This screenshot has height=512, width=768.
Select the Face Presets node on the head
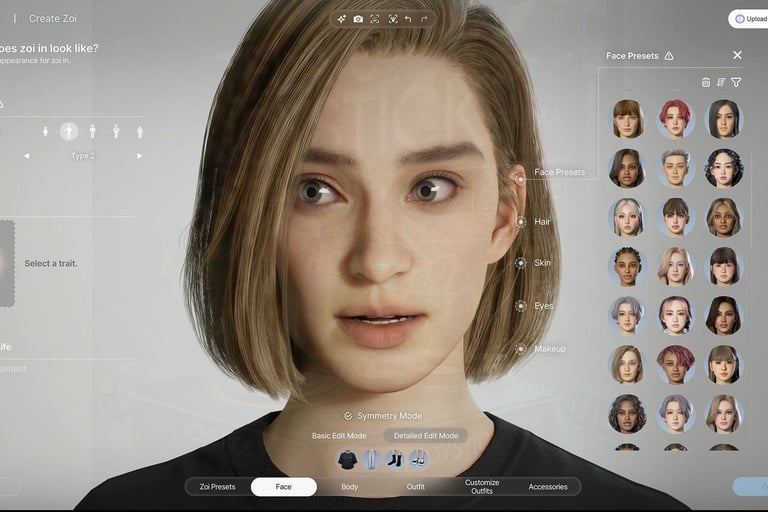pos(519,179)
